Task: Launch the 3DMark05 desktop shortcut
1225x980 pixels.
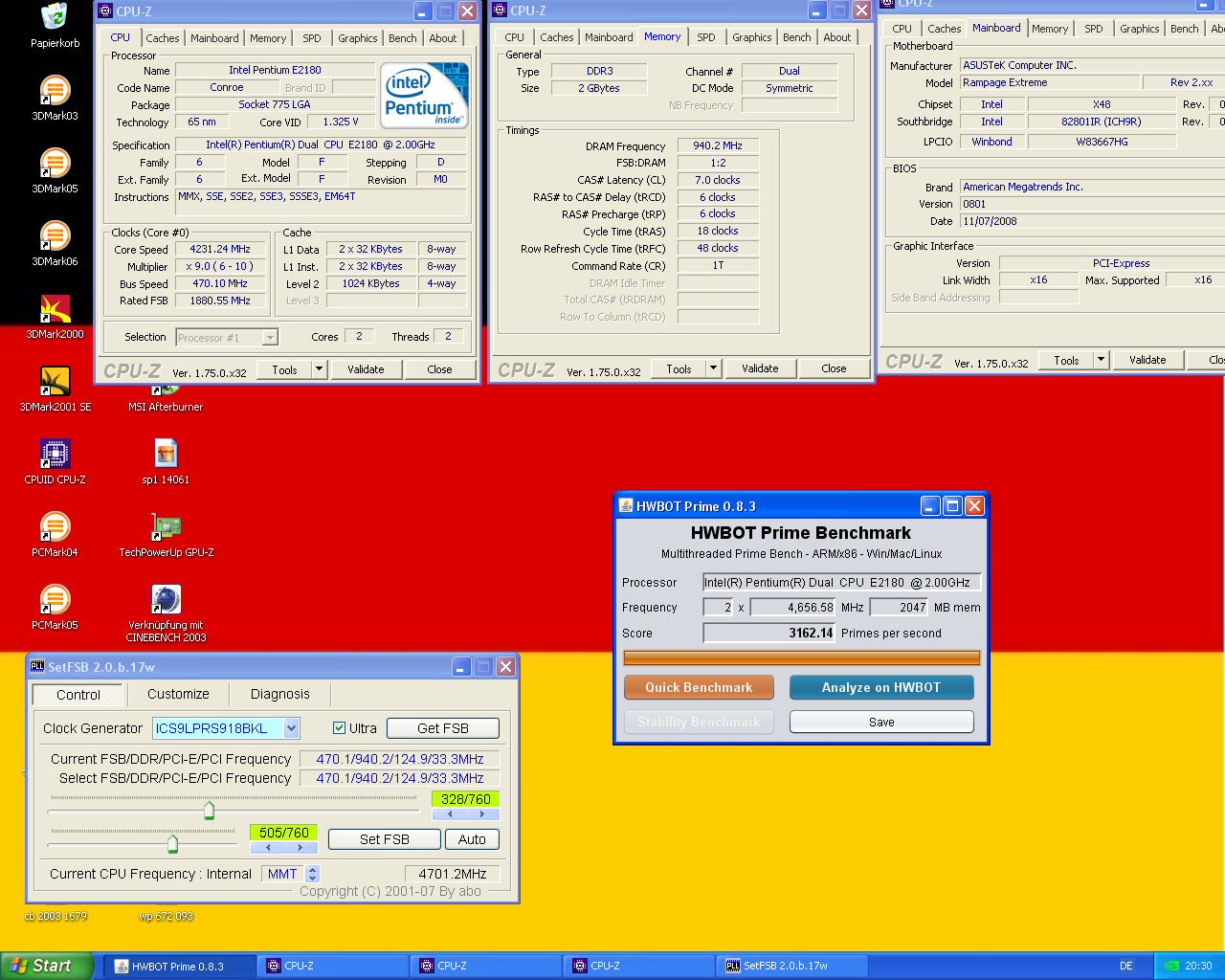Action: [x=55, y=164]
